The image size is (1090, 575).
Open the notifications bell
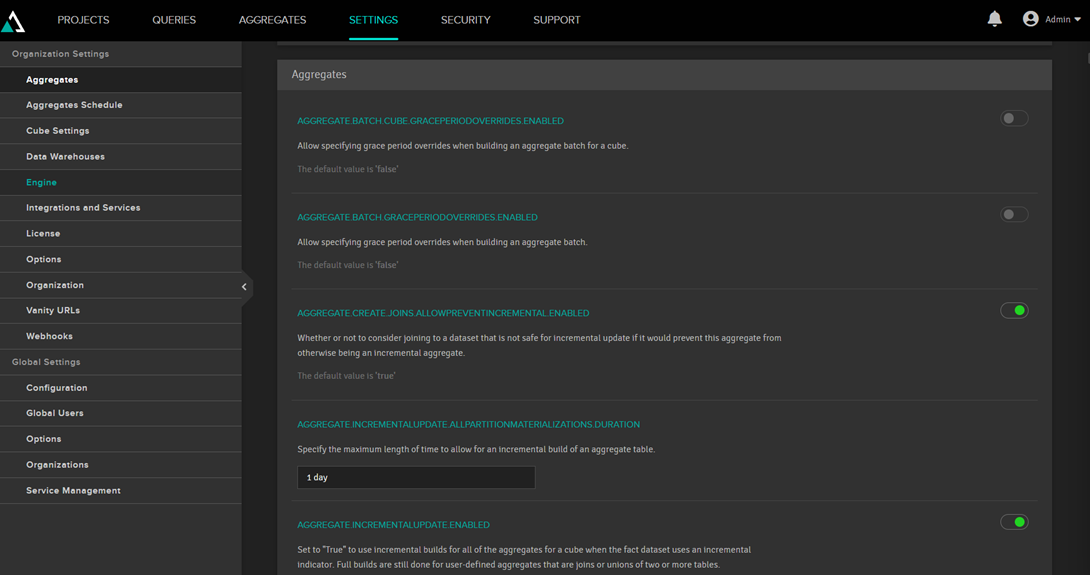click(994, 19)
